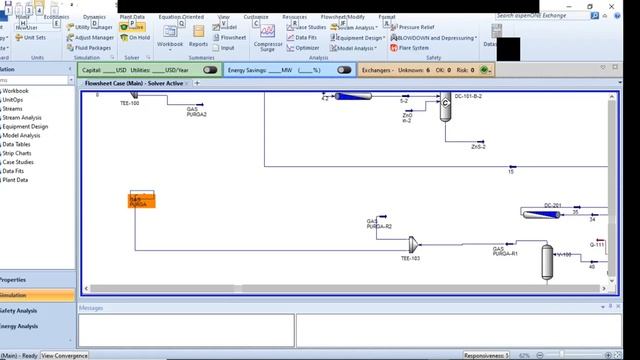Click the Search aspenONE Exchange field

coord(542,16)
